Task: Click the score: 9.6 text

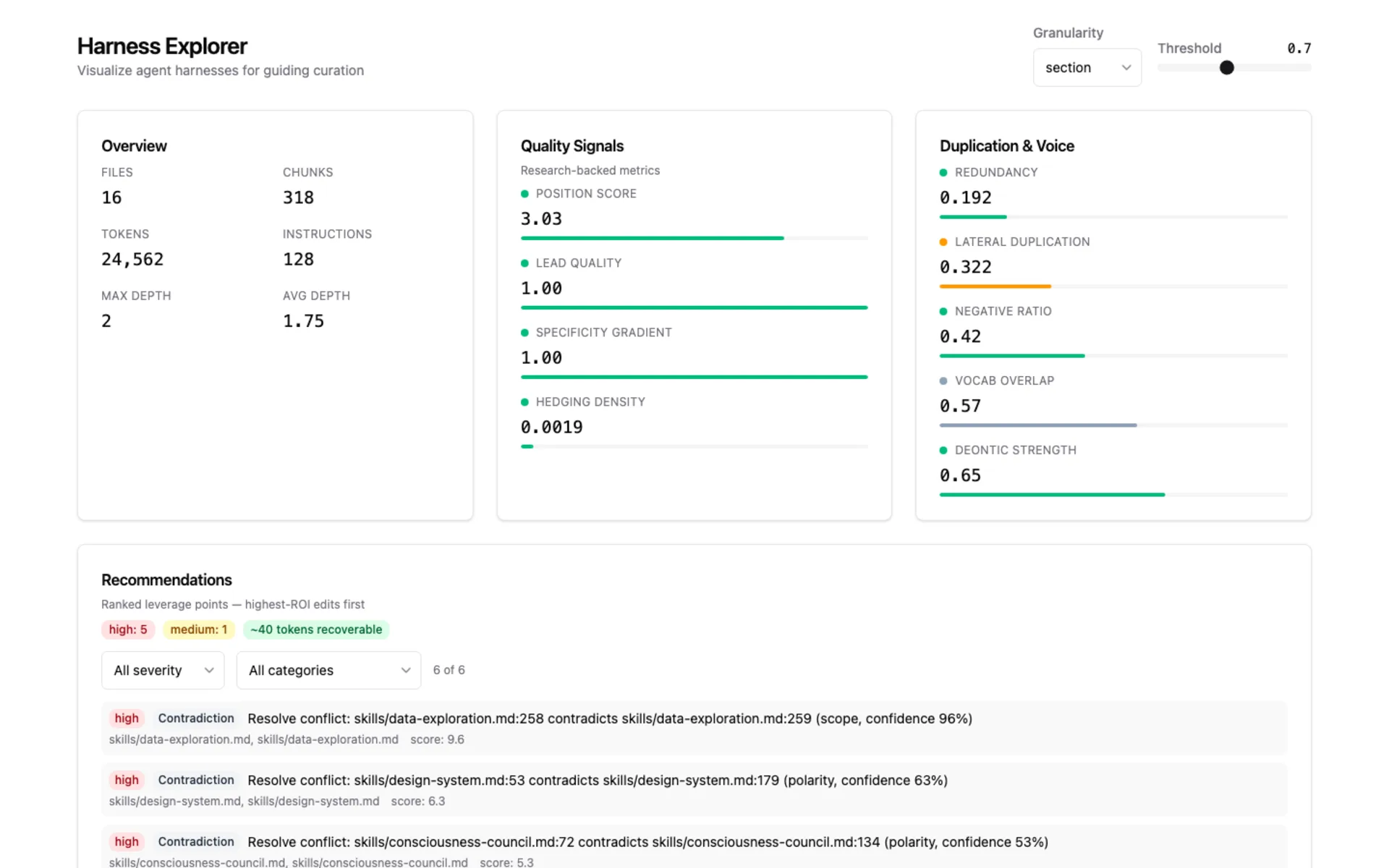Action: coord(437,739)
